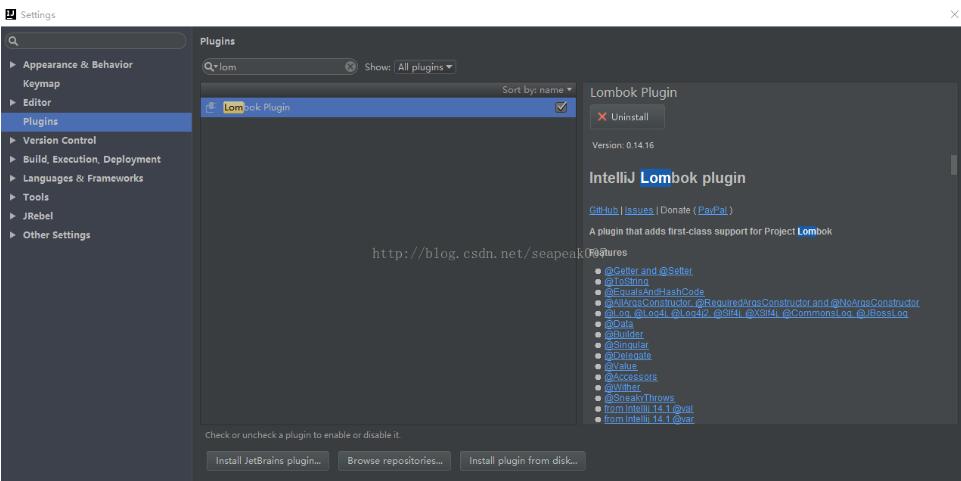The height and width of the screenshot is (481, 961).
Task: Click the IntelliJ logo in the title bar
Action: coord(10,14)
